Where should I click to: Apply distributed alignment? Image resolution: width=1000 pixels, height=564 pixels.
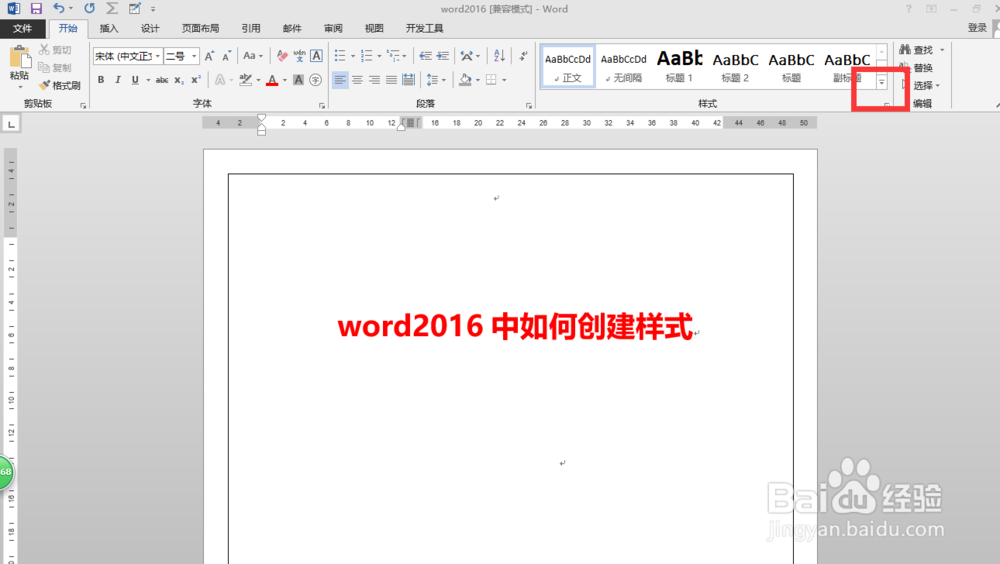pyautogui.click(x=409, y=80)
